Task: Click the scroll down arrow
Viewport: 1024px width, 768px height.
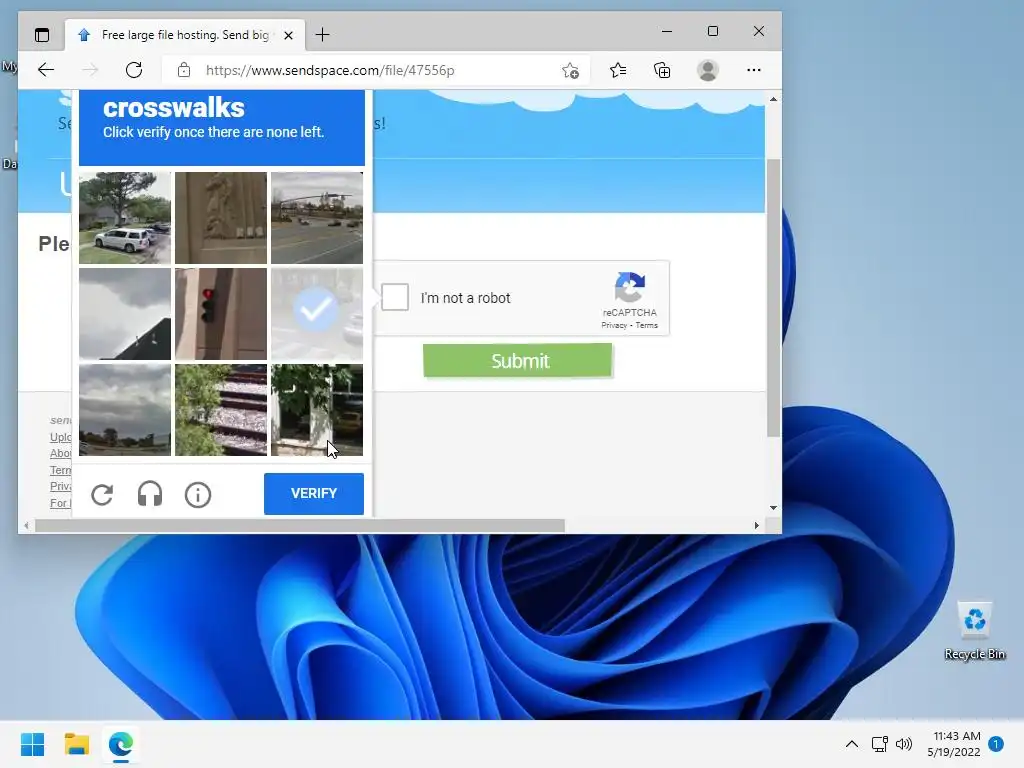Action: tap(773, 507)
